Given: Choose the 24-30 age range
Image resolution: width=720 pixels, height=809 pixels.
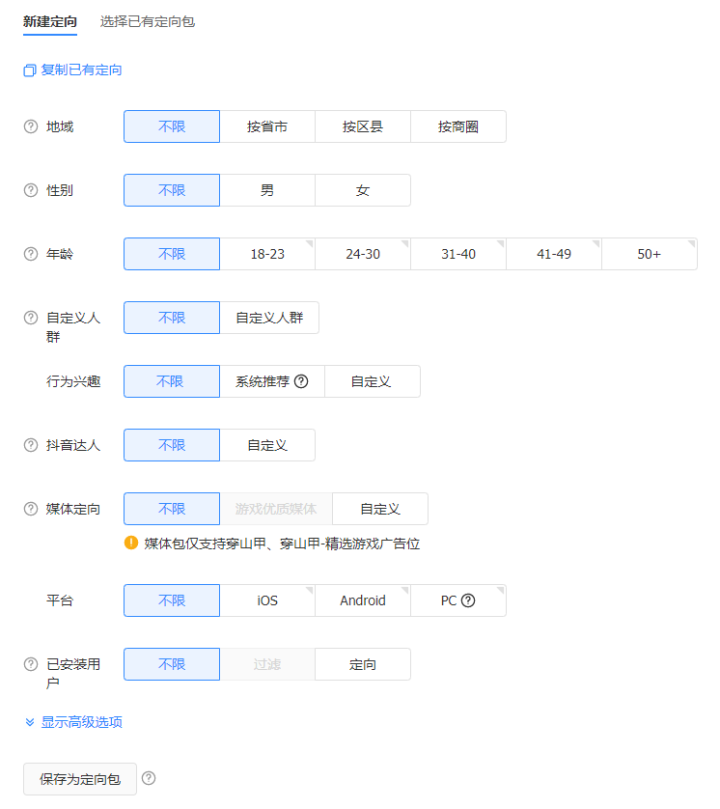Looking at the screenshot, I should [362, 254].
